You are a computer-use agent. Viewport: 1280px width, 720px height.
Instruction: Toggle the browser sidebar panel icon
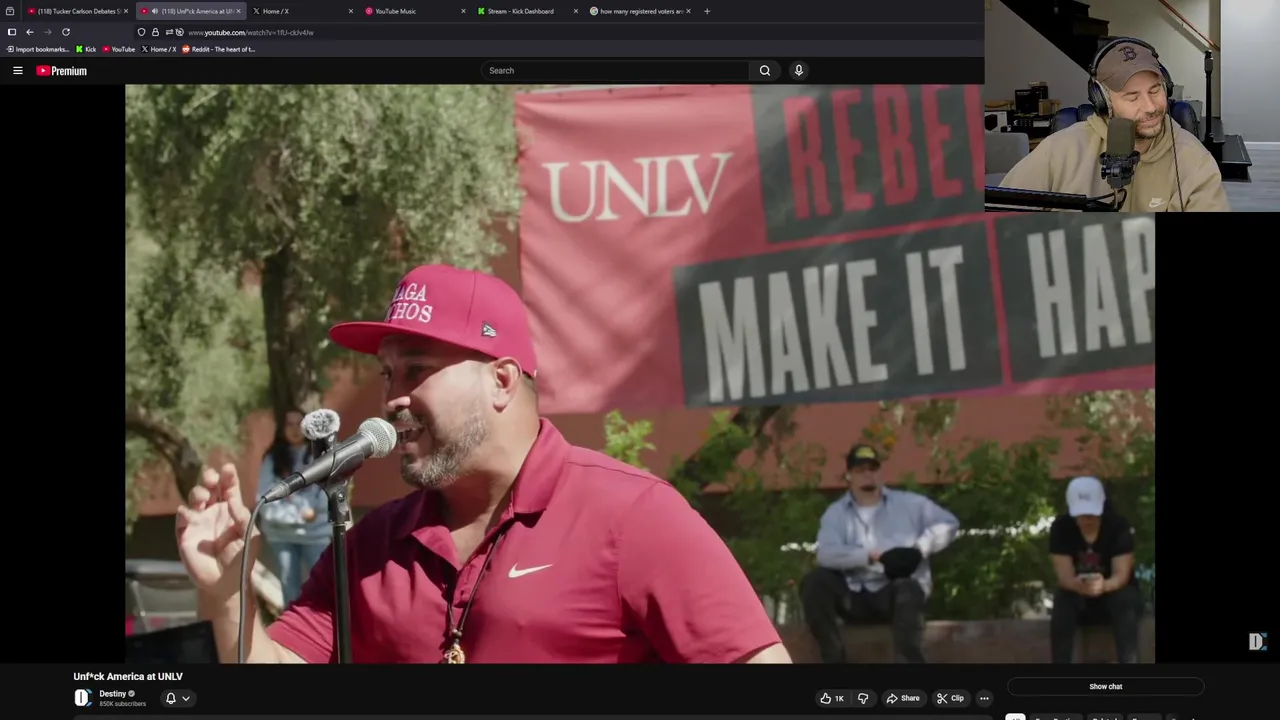point(11,32)
